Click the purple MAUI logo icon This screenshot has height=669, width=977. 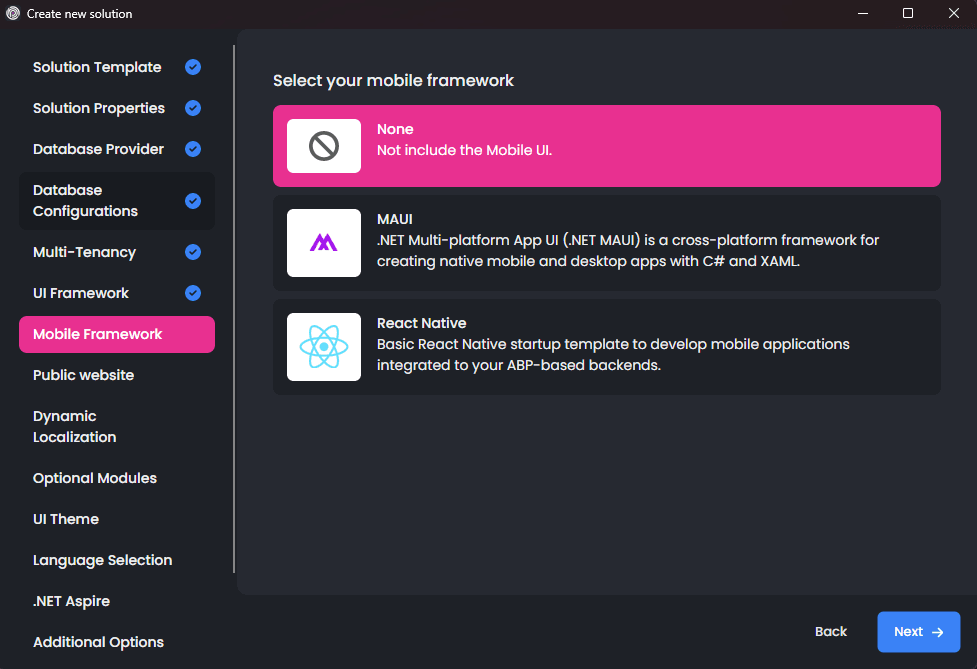(x=323, y=243)
